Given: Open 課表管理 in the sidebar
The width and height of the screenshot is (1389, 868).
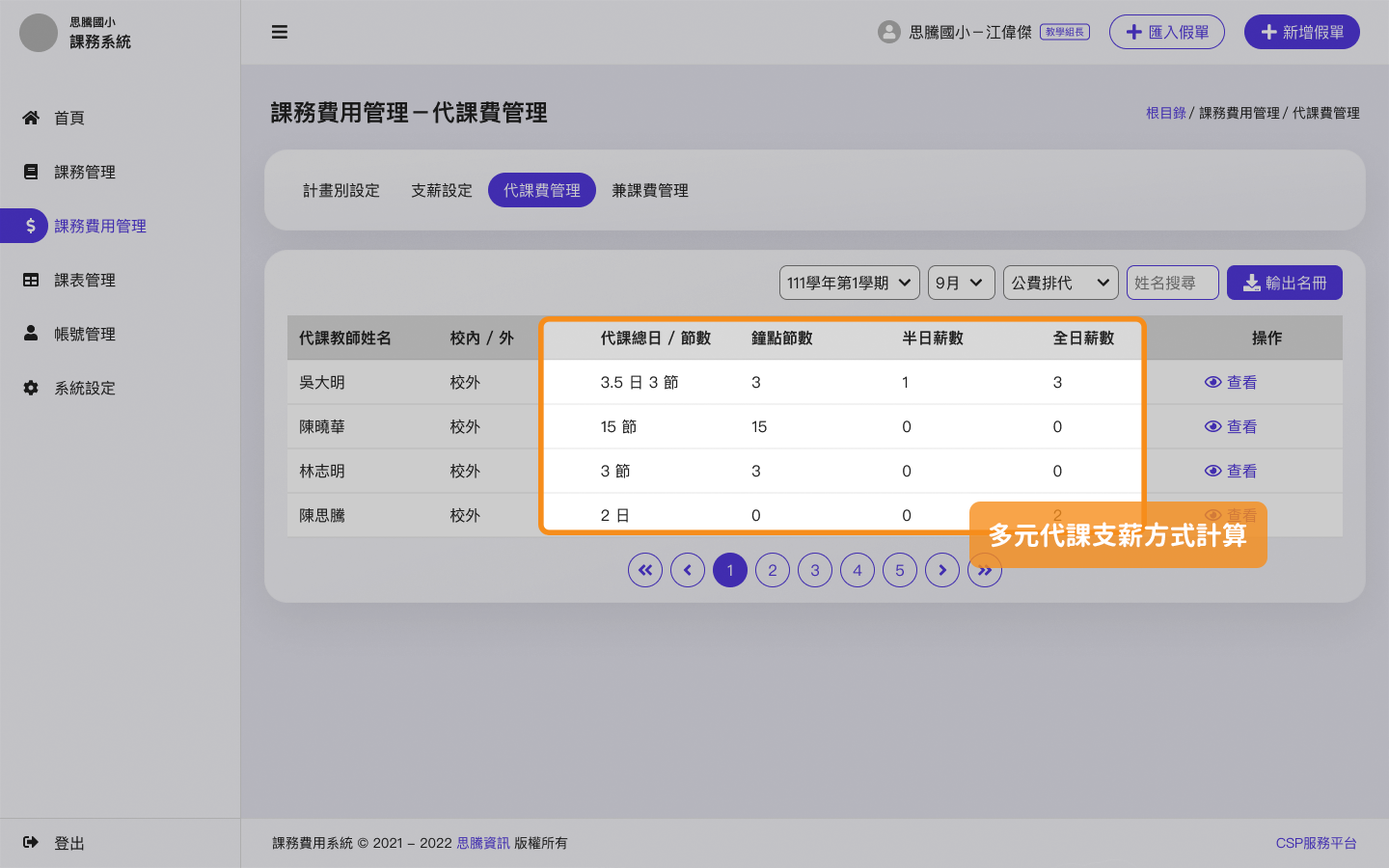Looking at the screenshot, I should tap(84, 280).
